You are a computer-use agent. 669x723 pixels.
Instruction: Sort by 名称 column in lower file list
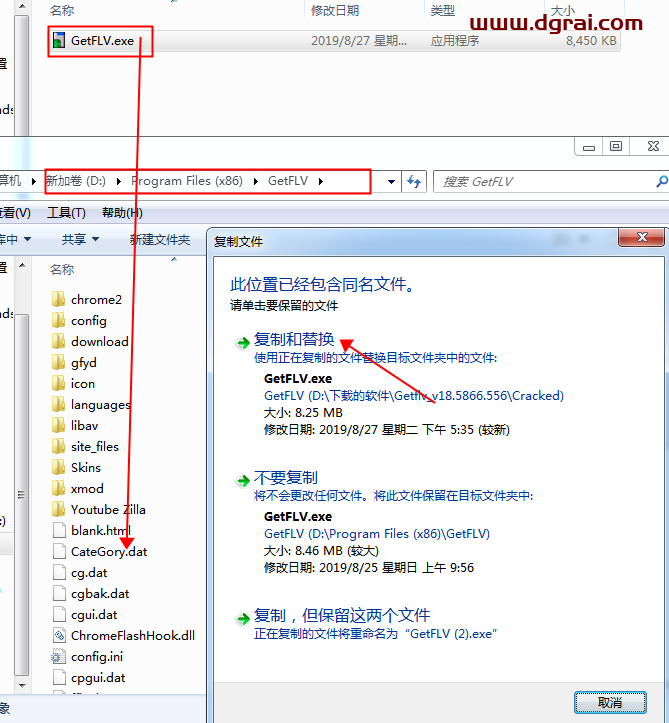tap(62, 269)
